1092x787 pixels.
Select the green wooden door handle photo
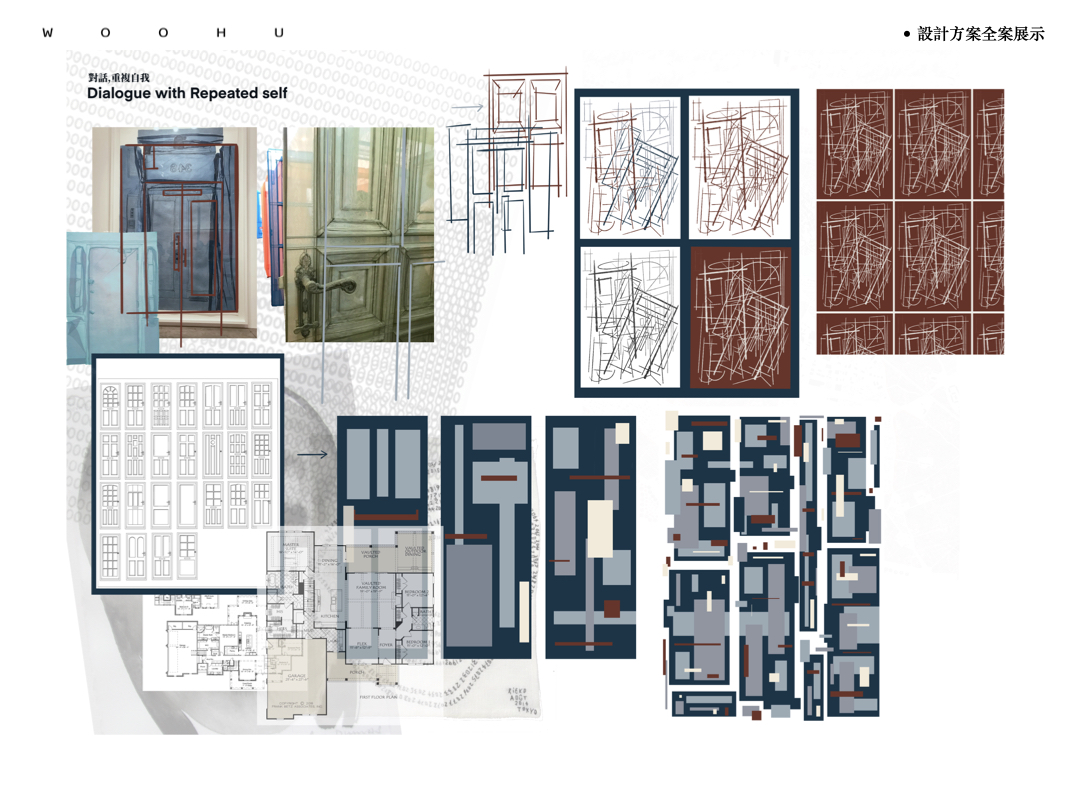click(x=359, y=234)
